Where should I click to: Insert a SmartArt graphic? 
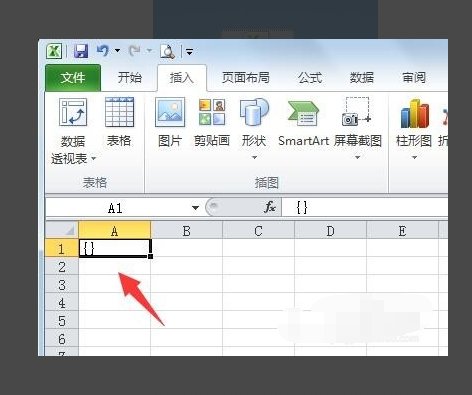303,122
